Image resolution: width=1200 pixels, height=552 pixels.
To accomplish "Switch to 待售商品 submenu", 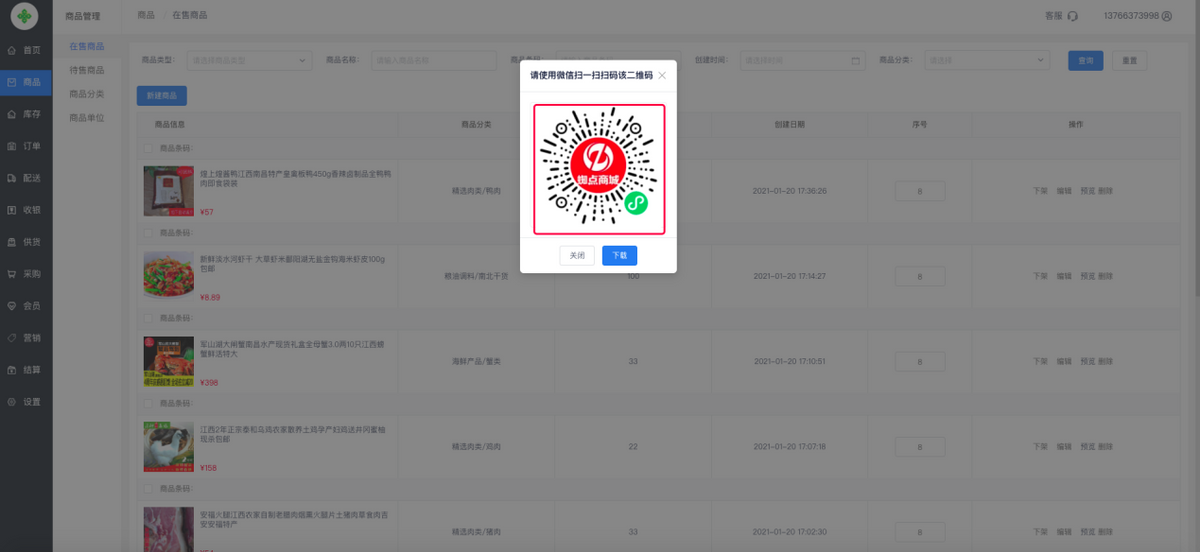I will coord(86,70).
